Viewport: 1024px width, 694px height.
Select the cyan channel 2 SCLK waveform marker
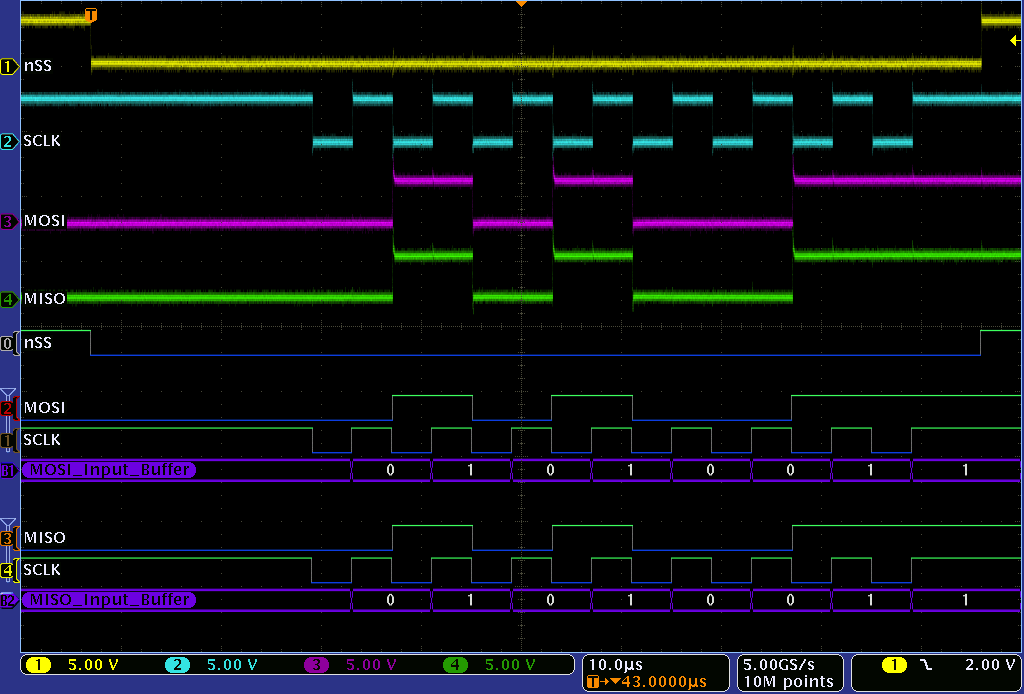[x=10, y=142]
